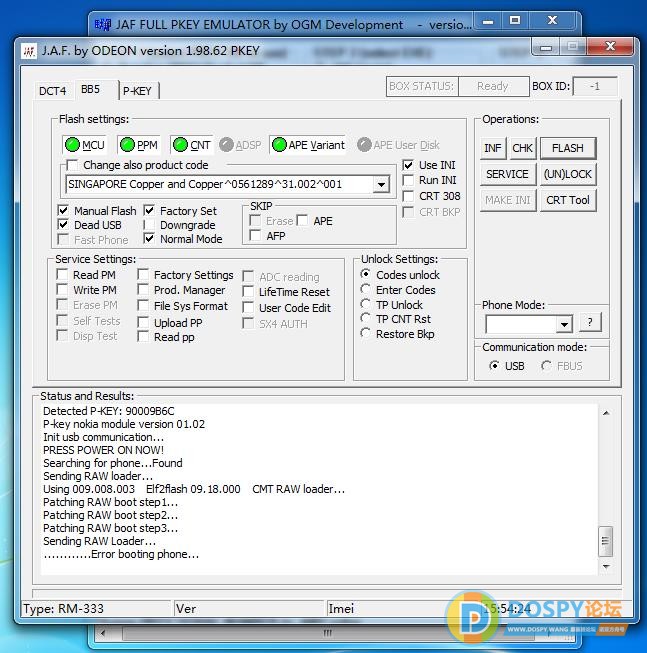The width and height of the screenshot is (647, 653).
Task: Click the status log scroll down arrow
Action: pos(606,566)
